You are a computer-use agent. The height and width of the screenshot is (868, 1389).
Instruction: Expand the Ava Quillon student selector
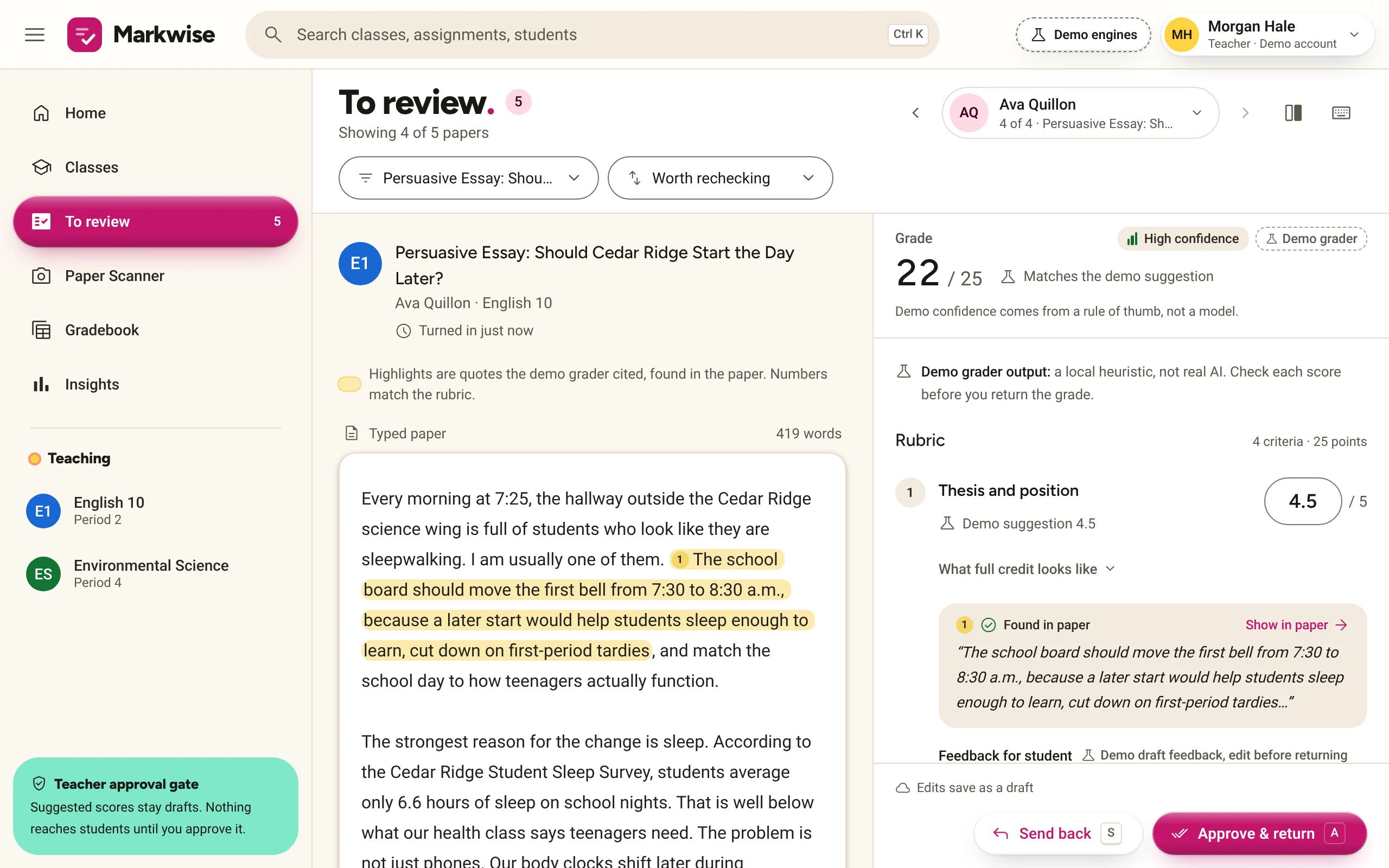(1080, 112)
